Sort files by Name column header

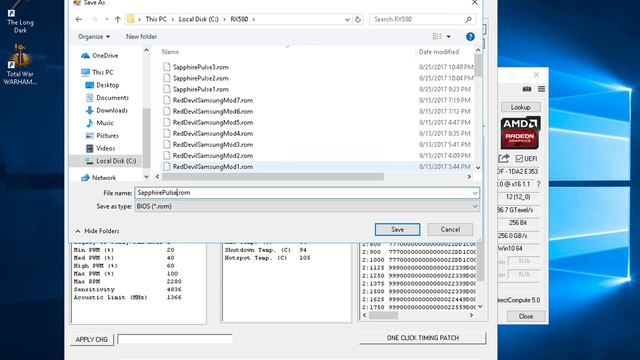click(x=170, y=52)
